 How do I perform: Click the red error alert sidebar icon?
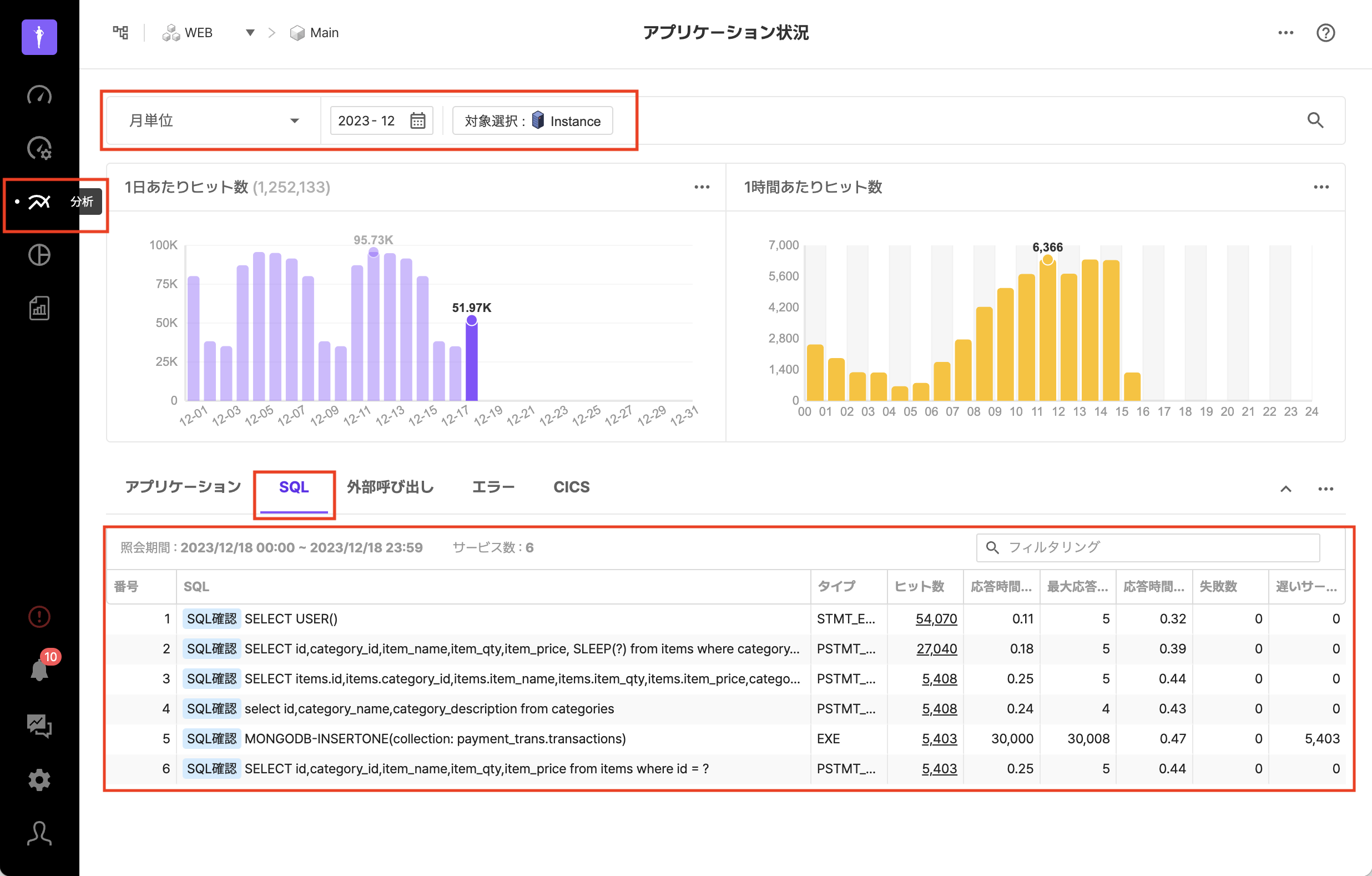39,617
